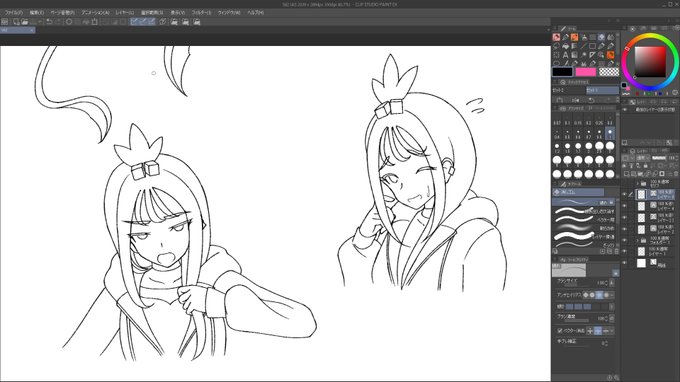Adjust the ブラシサイズ slider
Viewport: 680px width, 382px height.
pos(576,285)
